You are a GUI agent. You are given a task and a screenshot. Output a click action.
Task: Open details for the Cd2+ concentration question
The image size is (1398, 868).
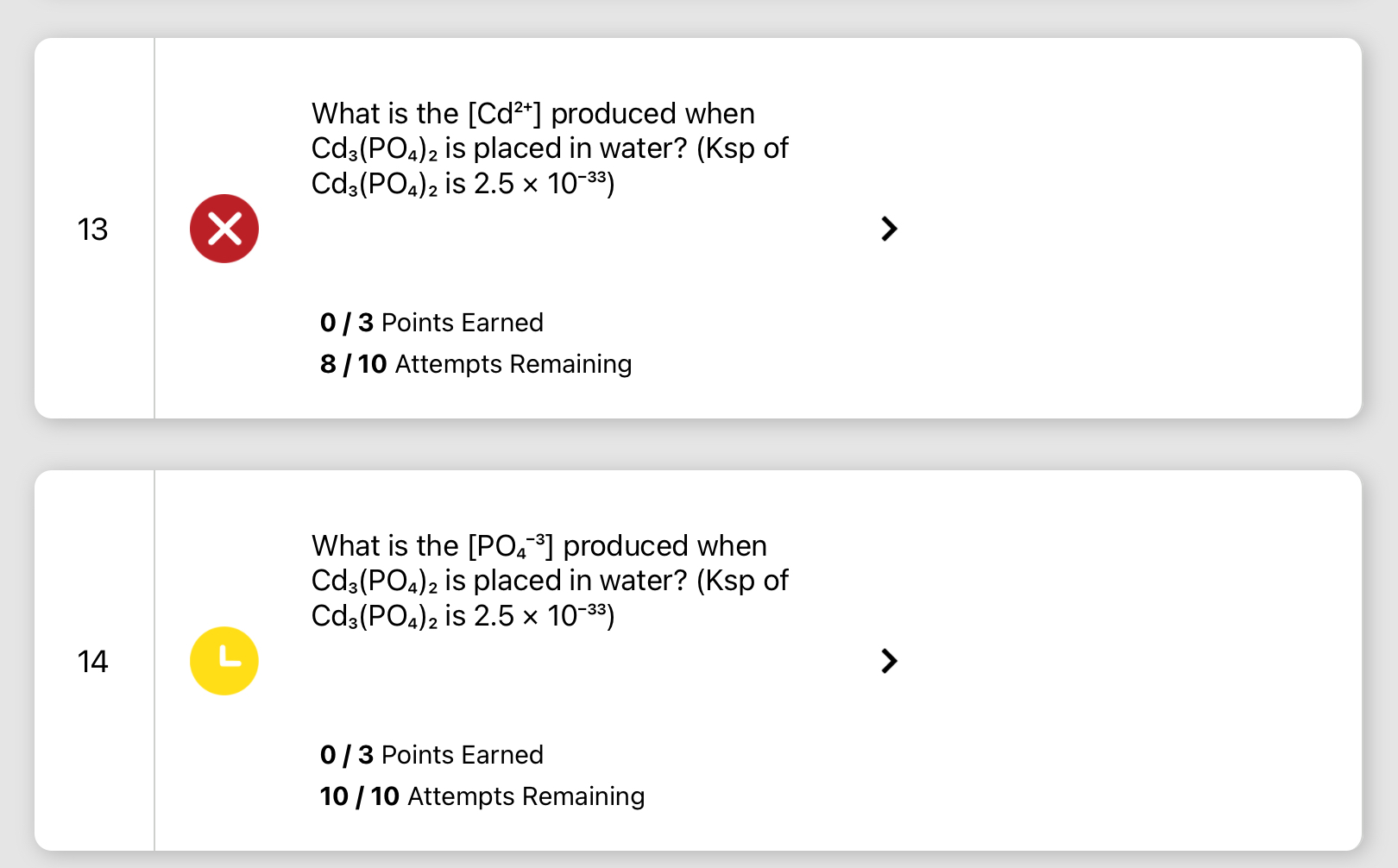890,228
